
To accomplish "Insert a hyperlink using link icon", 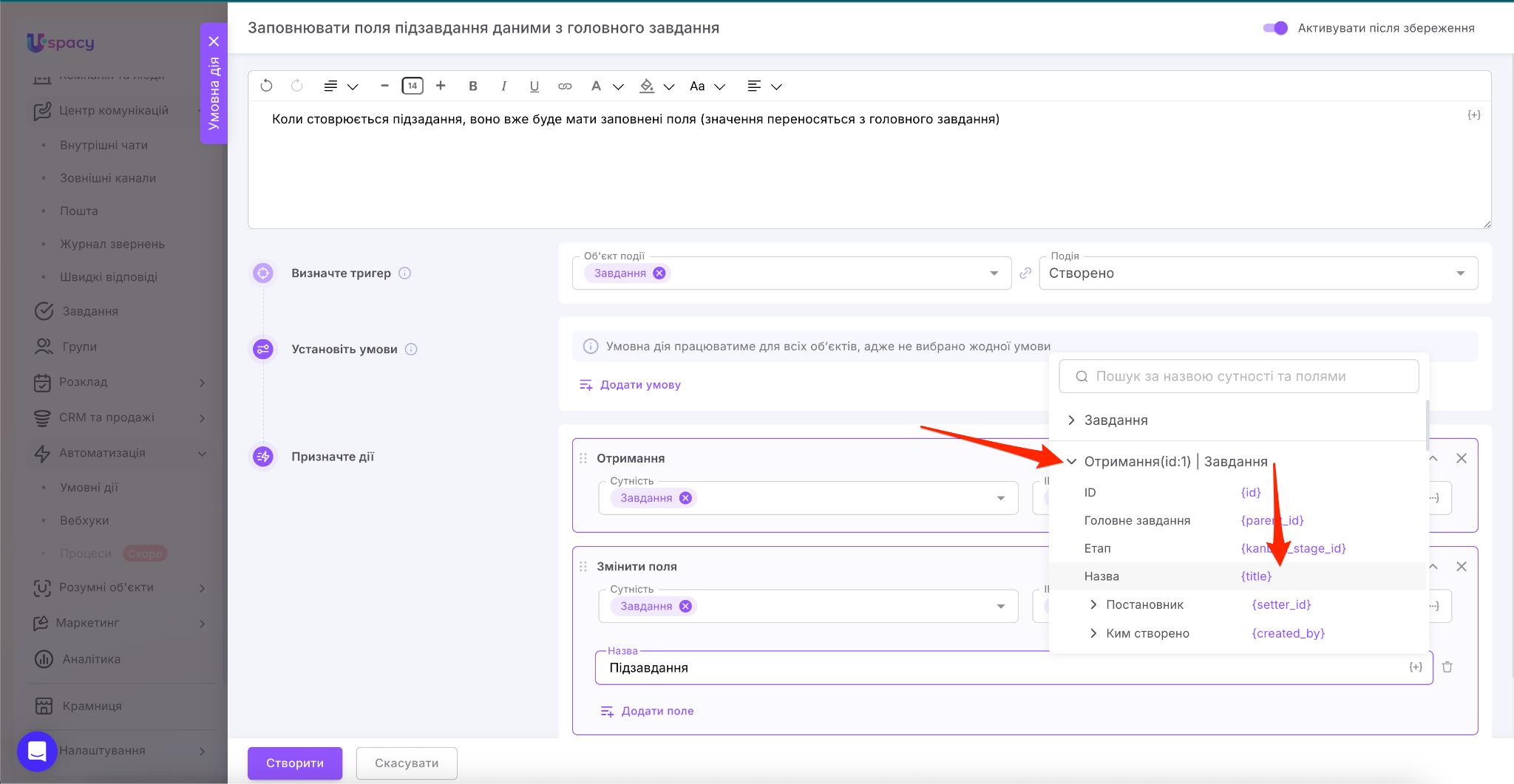I will click(x=565, y=86).
